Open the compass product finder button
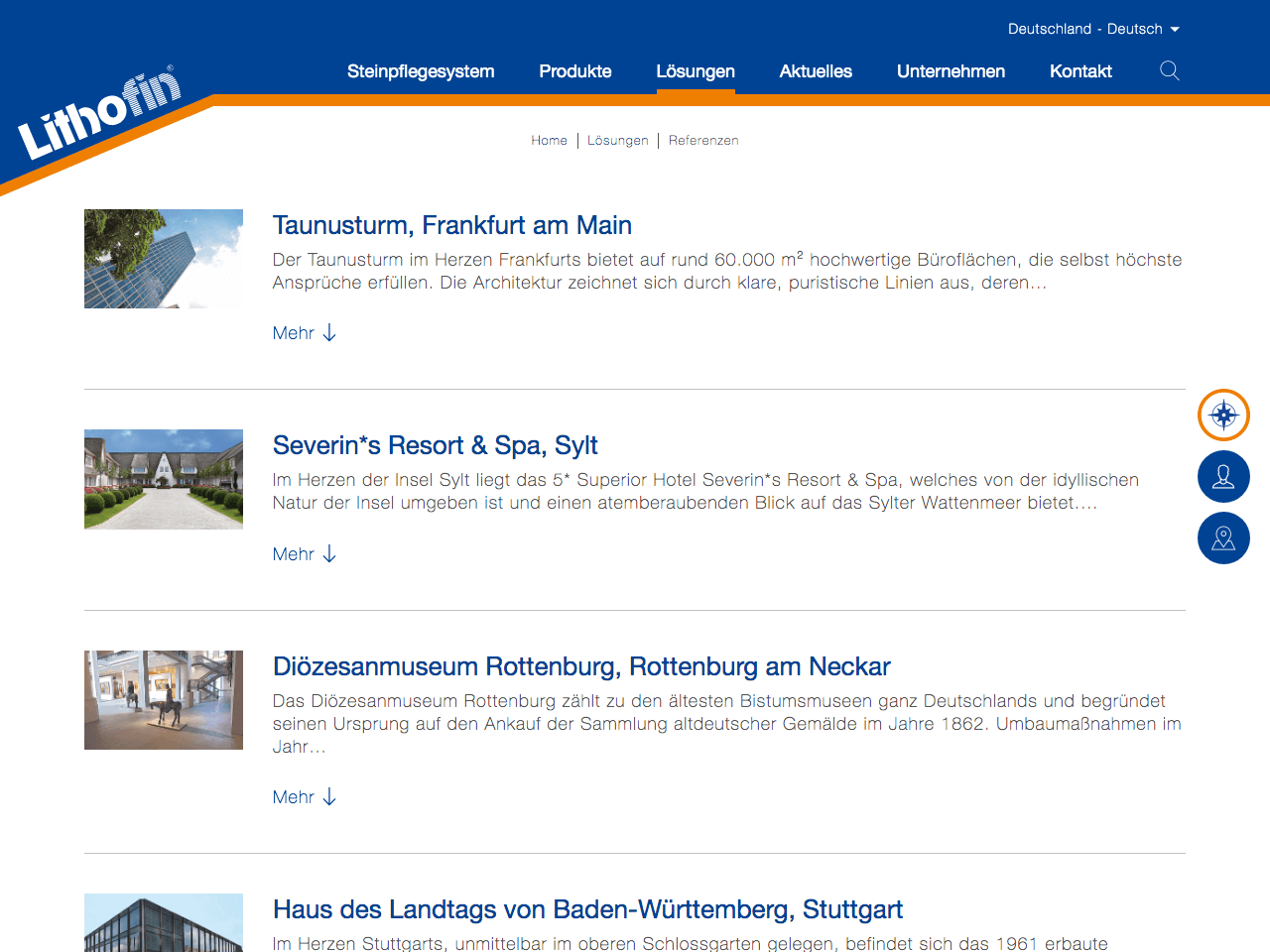This screenshot has height=952, width=1270. click(x=1223, y=415)
